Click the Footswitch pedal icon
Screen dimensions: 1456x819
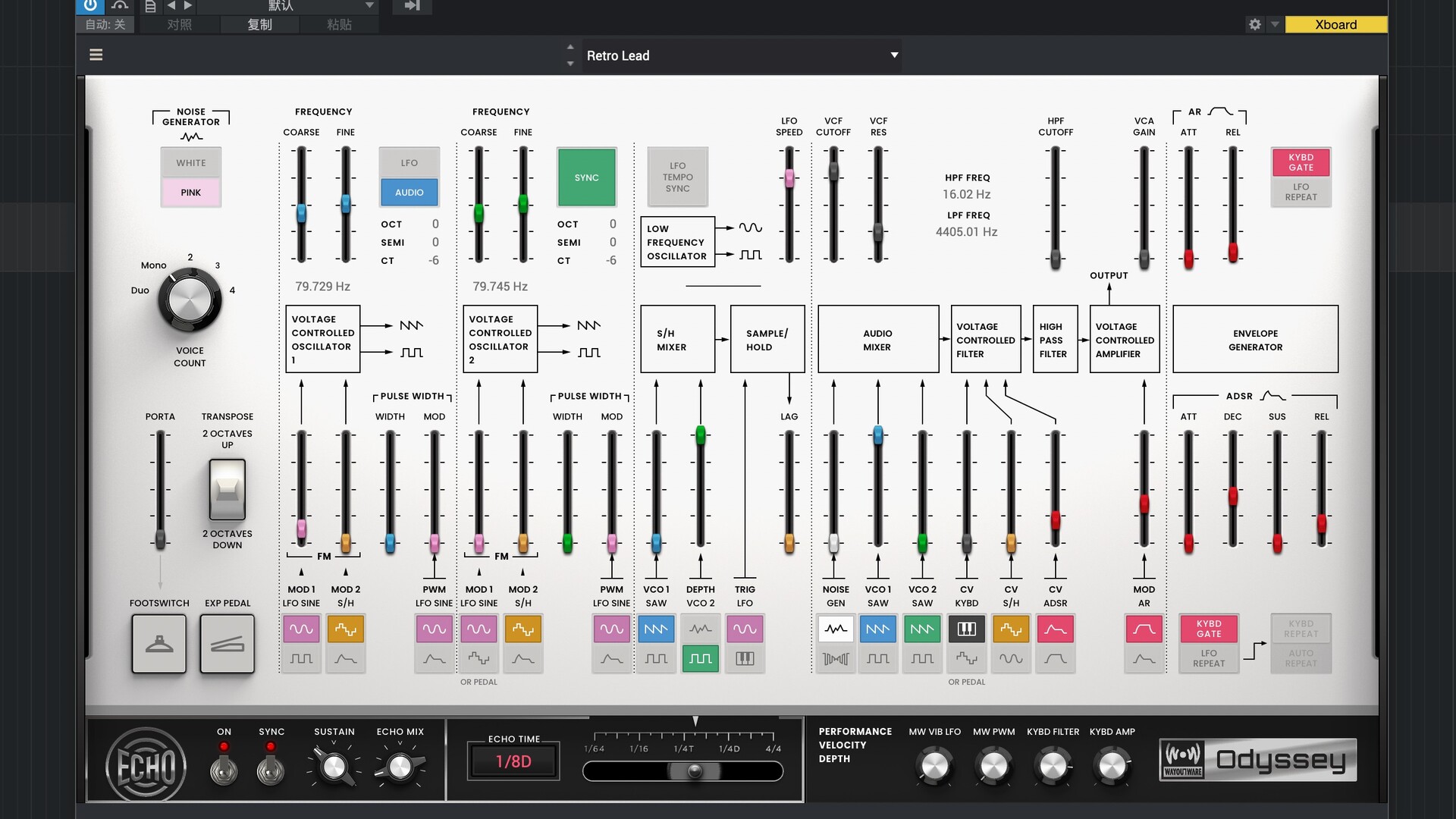coord(158,644)
